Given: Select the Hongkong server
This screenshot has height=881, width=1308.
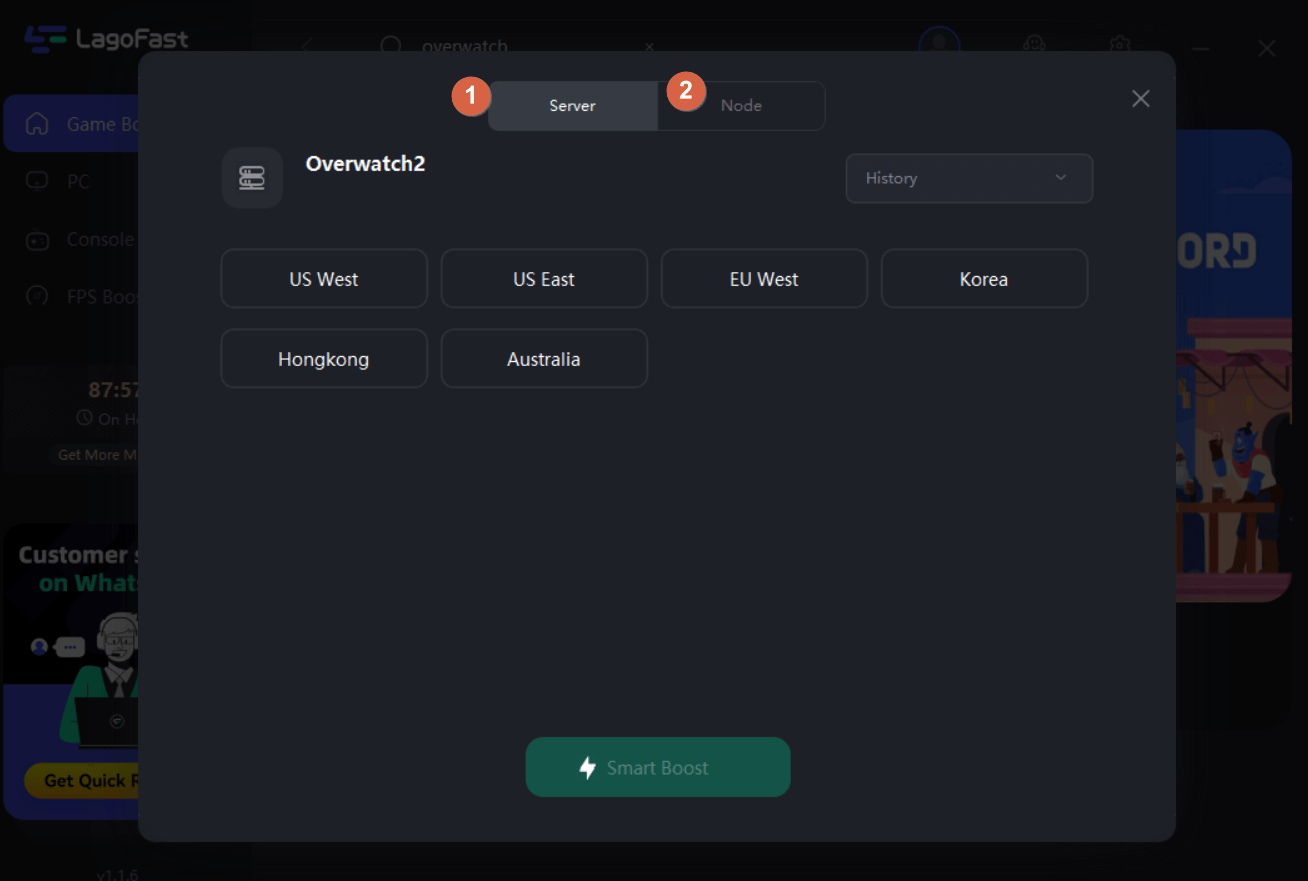Looking at the screenshot, I should click(324, 359).
